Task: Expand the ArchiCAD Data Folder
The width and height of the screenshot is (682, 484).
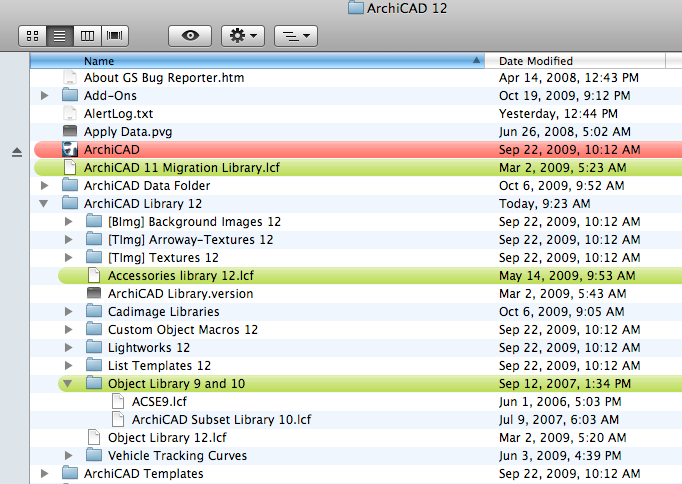Action: 44,186
